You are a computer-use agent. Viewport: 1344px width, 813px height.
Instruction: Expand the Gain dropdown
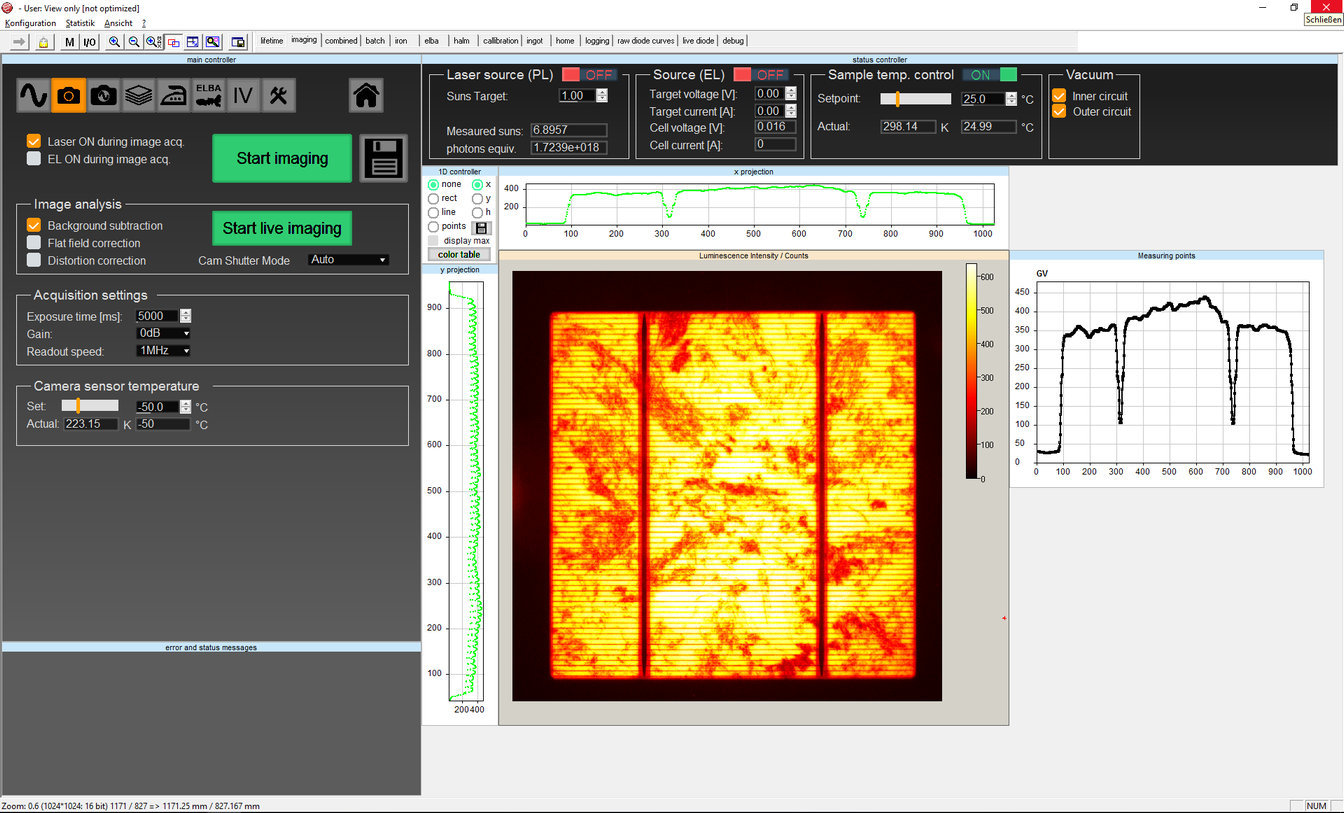point(163,334)
